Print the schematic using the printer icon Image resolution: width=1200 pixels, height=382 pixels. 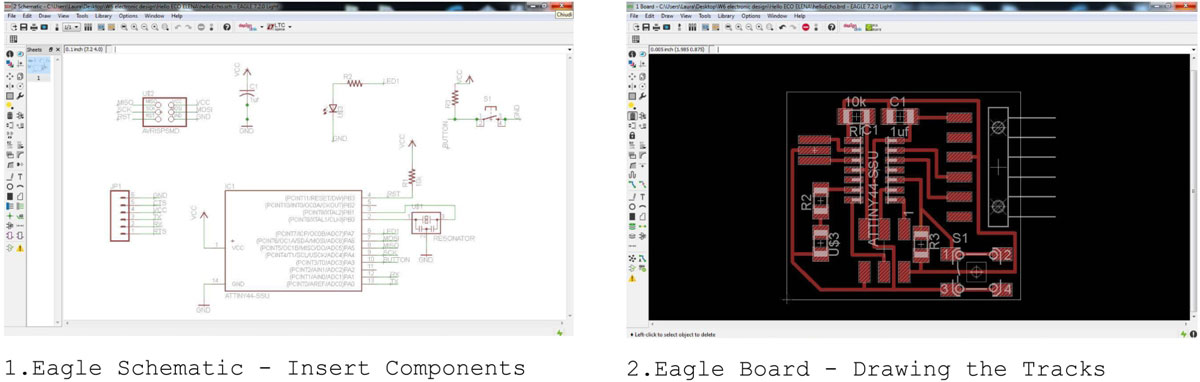click(34, 27)
